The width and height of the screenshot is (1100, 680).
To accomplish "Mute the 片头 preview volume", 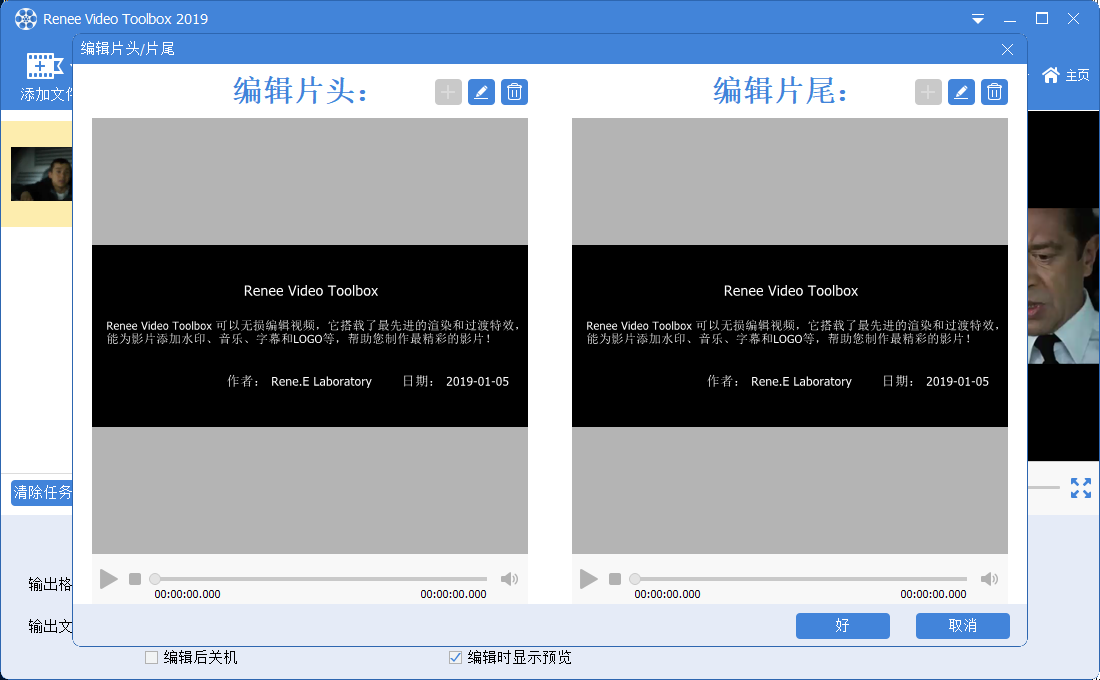I will tap(509, 579).
